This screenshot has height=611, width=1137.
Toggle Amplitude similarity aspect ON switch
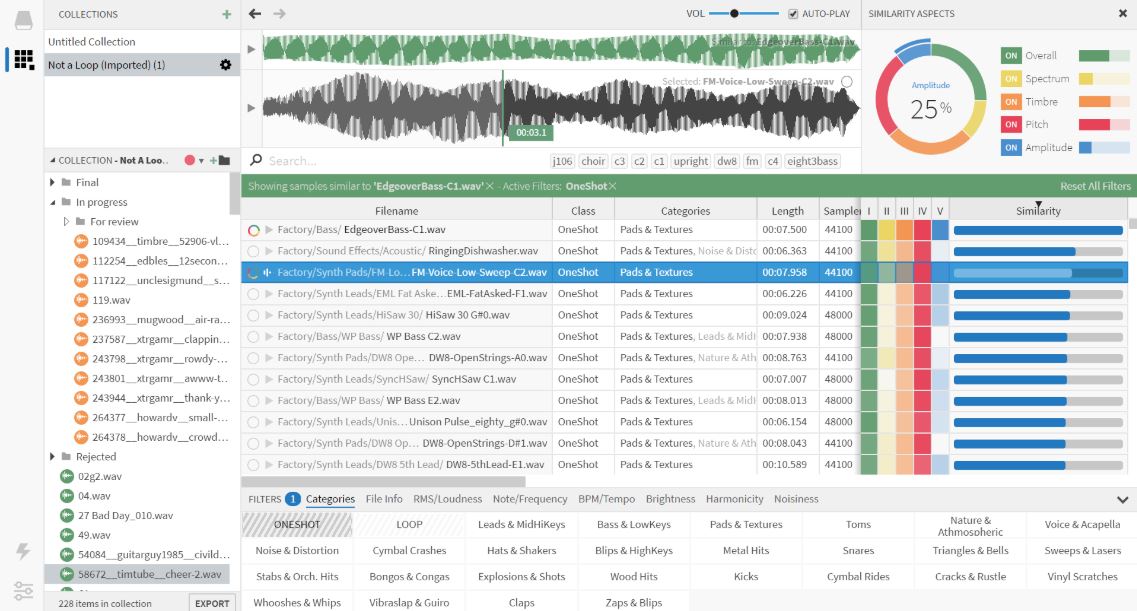1011,147
